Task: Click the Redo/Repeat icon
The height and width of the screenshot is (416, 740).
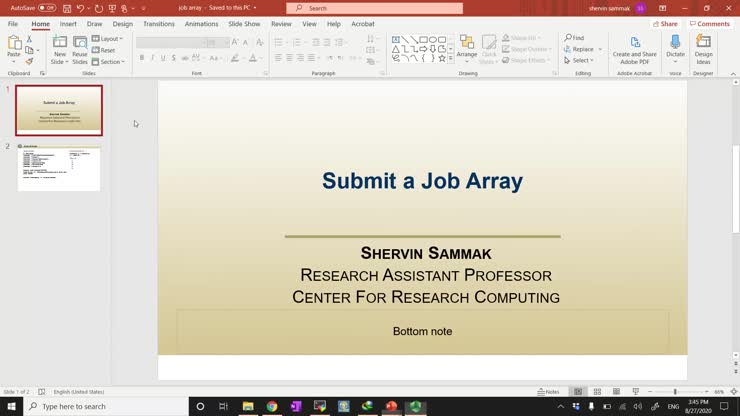Action: (99, 8)
